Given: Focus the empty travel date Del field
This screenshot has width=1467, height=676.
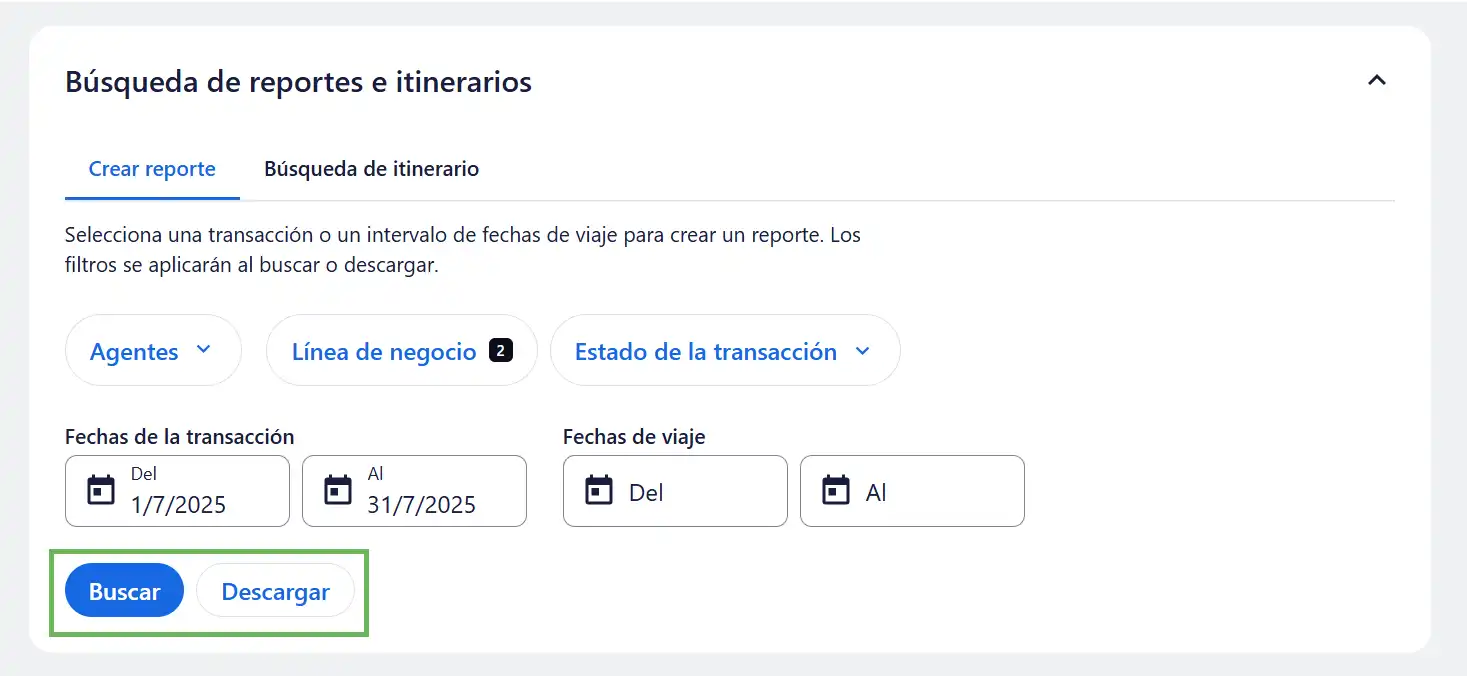Looking at the screenshot, I should point(690,492).
